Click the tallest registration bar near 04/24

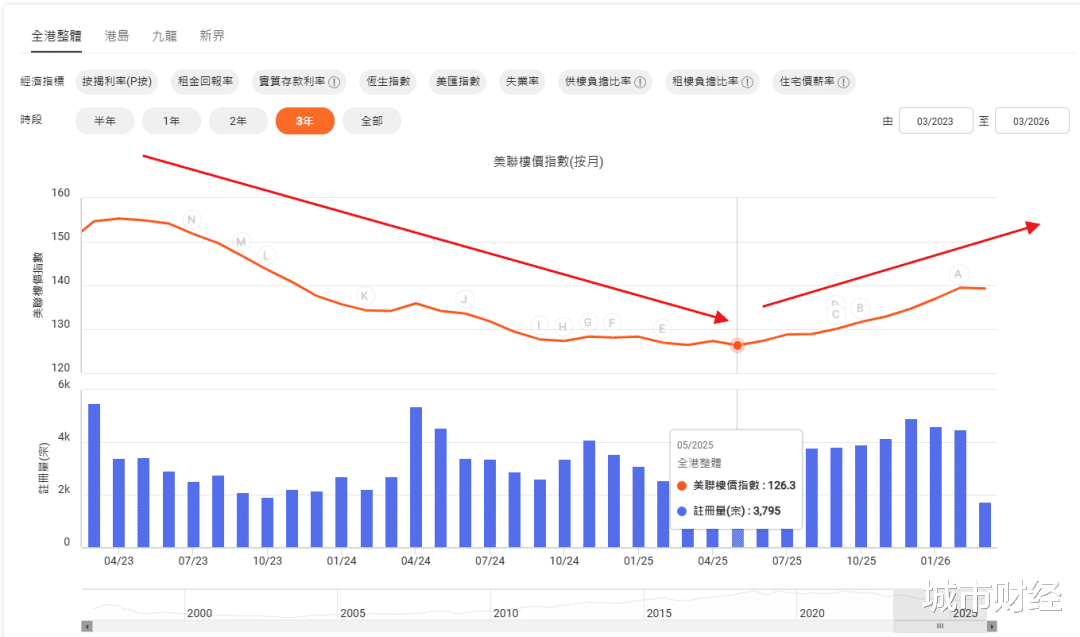pyautogui.click(x=416, y=477)
